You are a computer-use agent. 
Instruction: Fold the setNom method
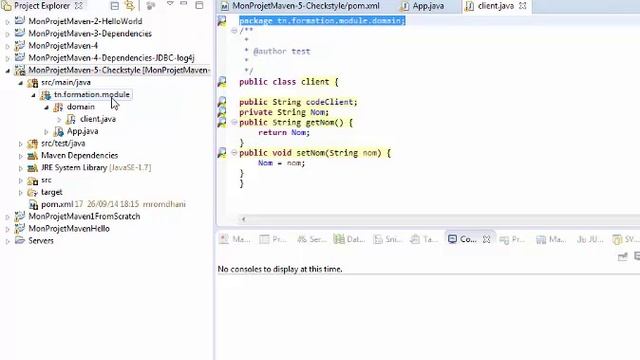(234, 153)
